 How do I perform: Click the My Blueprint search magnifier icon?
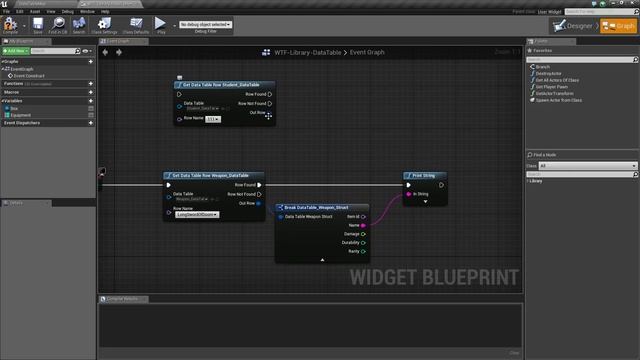78,51
